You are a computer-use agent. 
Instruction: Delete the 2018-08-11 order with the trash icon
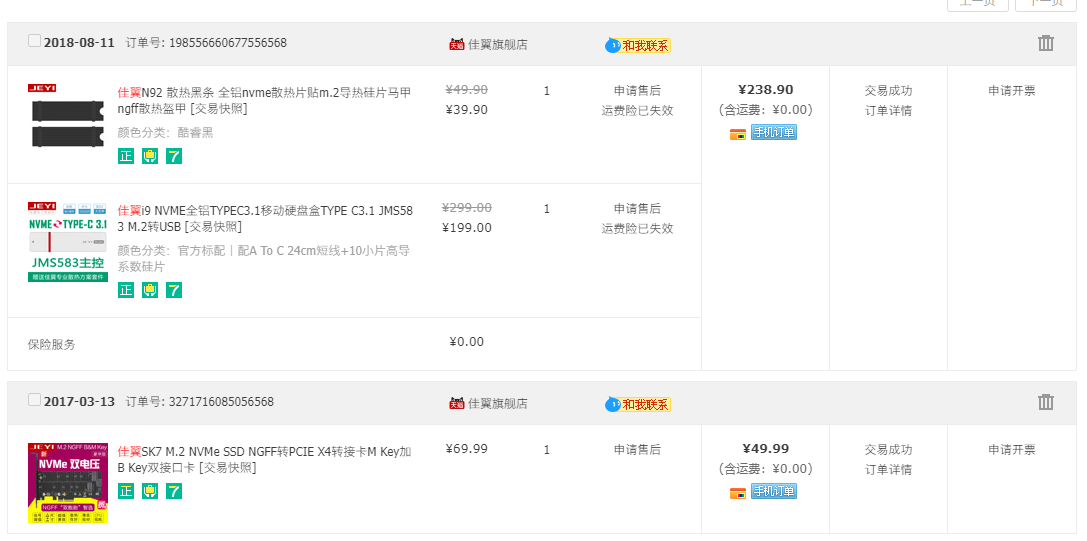point(1045,43)
